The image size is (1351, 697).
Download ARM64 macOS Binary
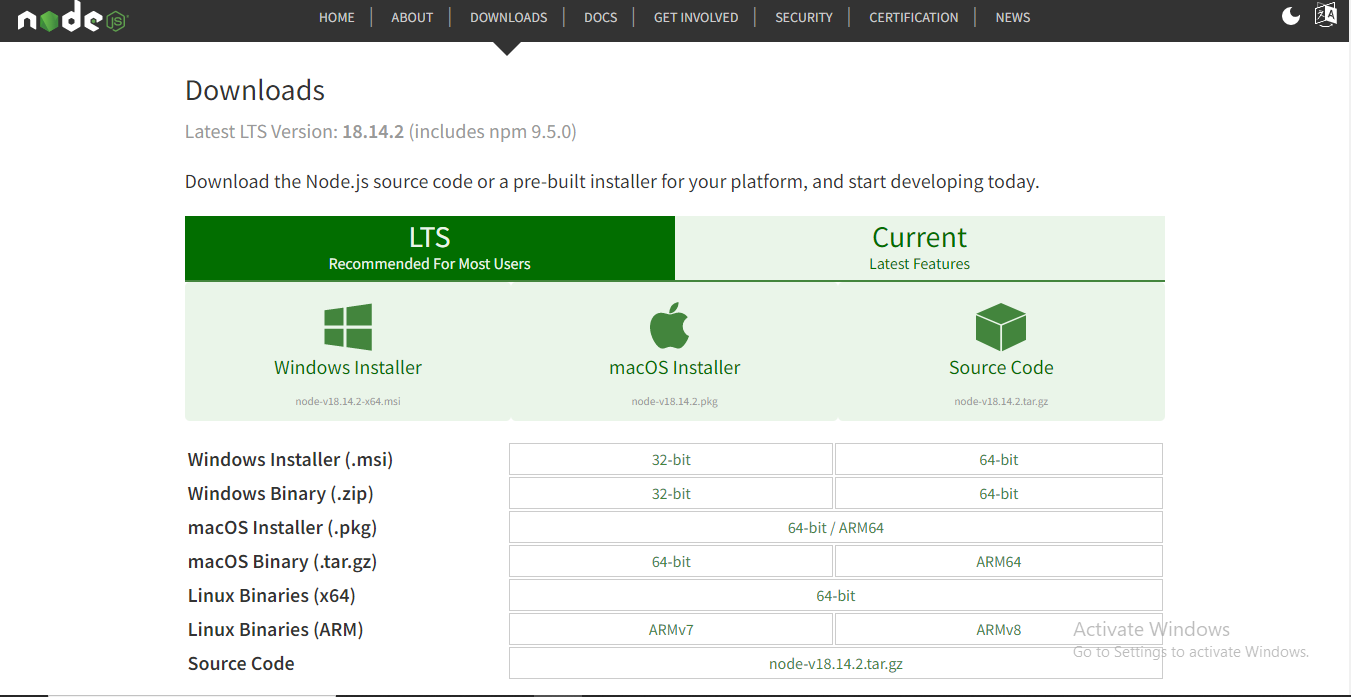click(x=999, y=561)
